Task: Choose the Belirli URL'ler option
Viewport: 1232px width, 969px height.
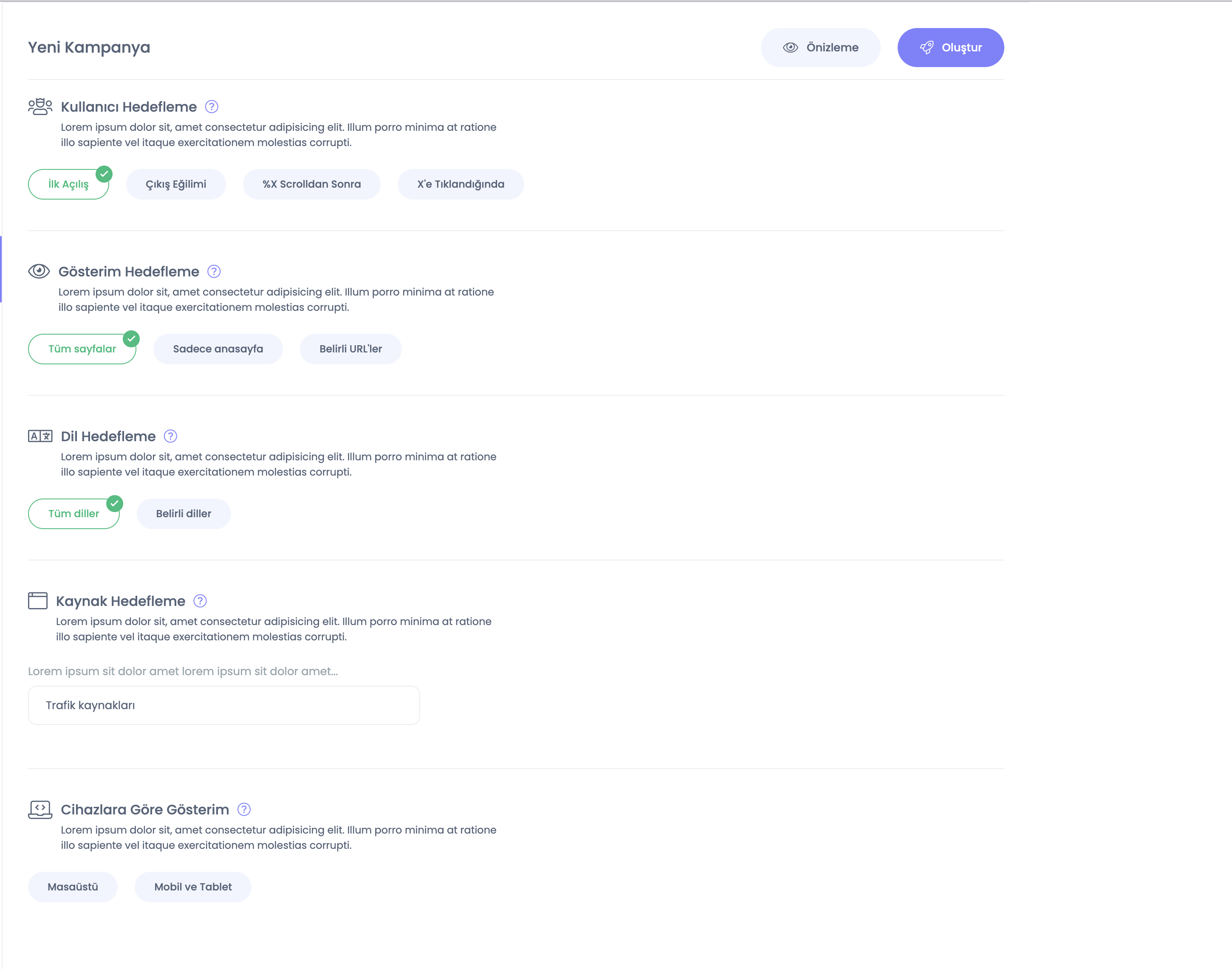Action: (351, 349)
